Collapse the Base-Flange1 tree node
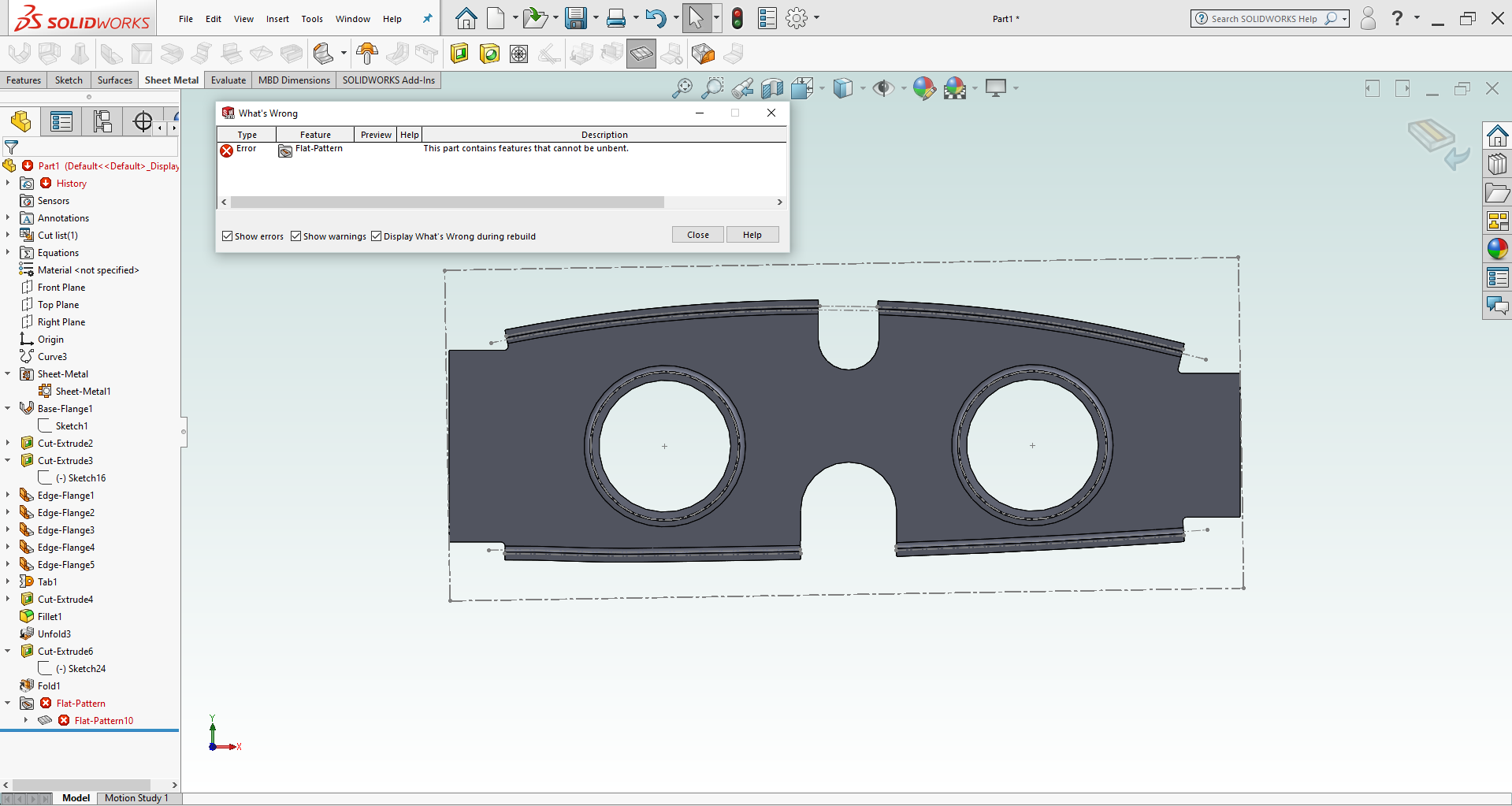The image size is (1512, 806). coord(8,408)
